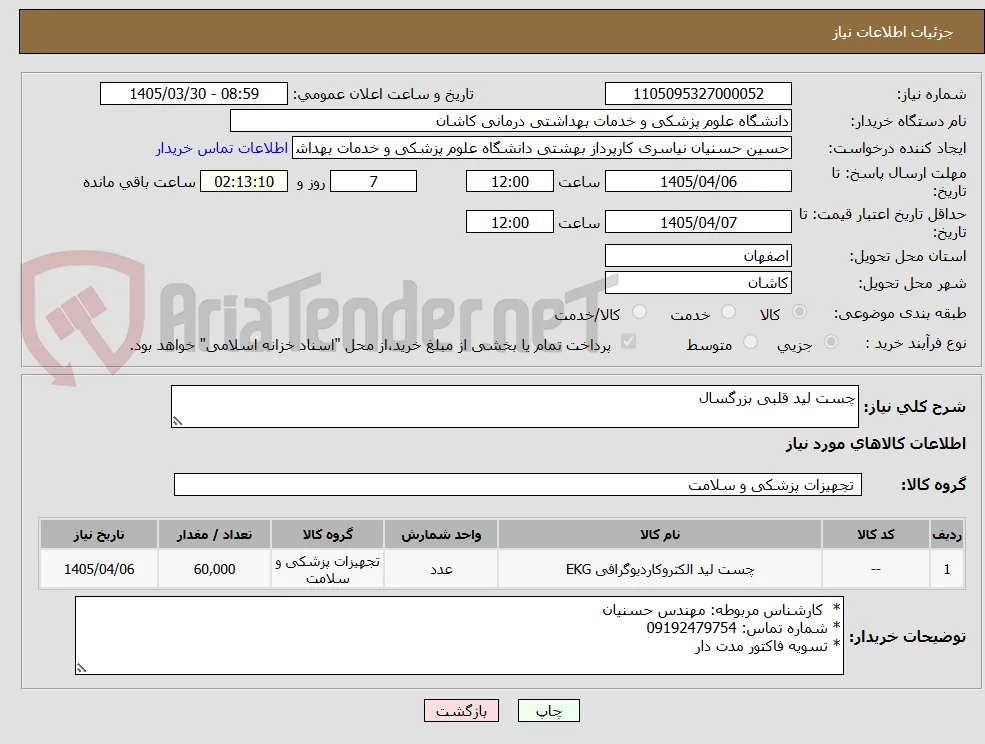Click the need number field 1105095327000052
The width and height of the screenshot is (985, 744).
pos(698,94)
